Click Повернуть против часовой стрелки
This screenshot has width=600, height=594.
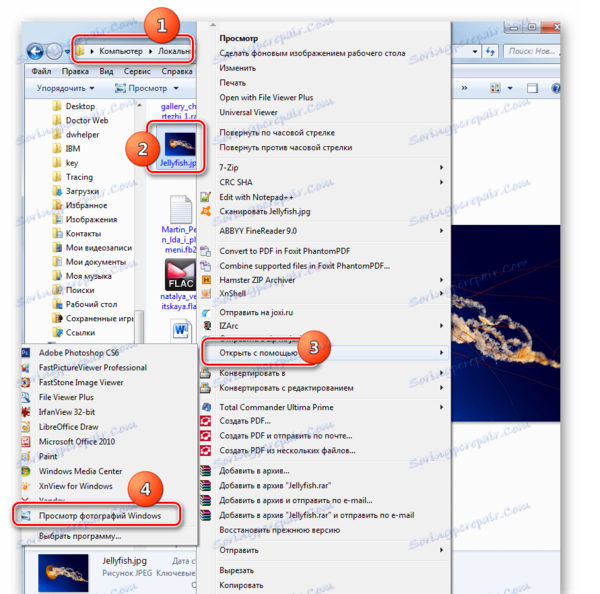[x=285, y=148]
